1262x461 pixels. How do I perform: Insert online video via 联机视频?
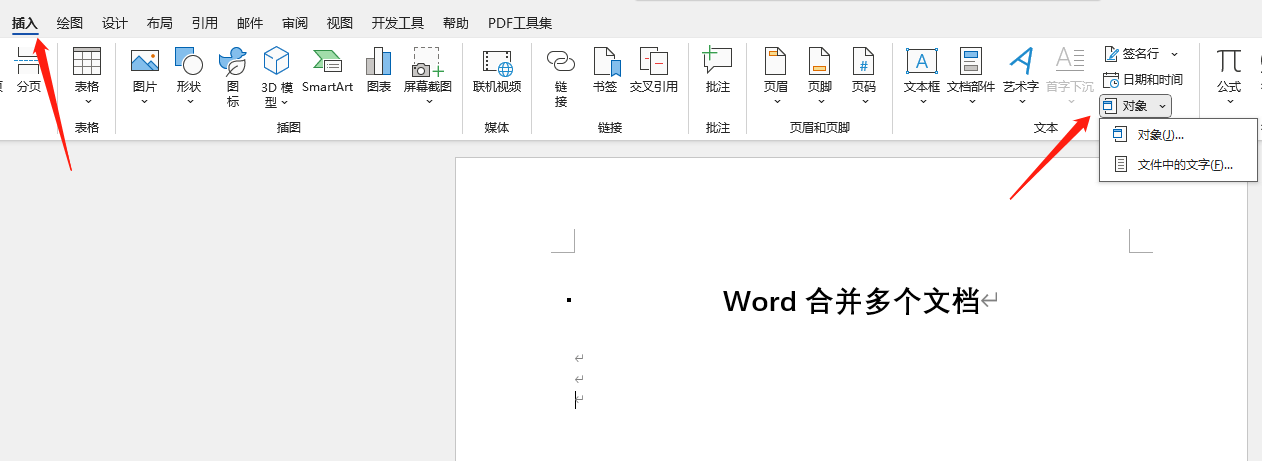coord(497,70)
